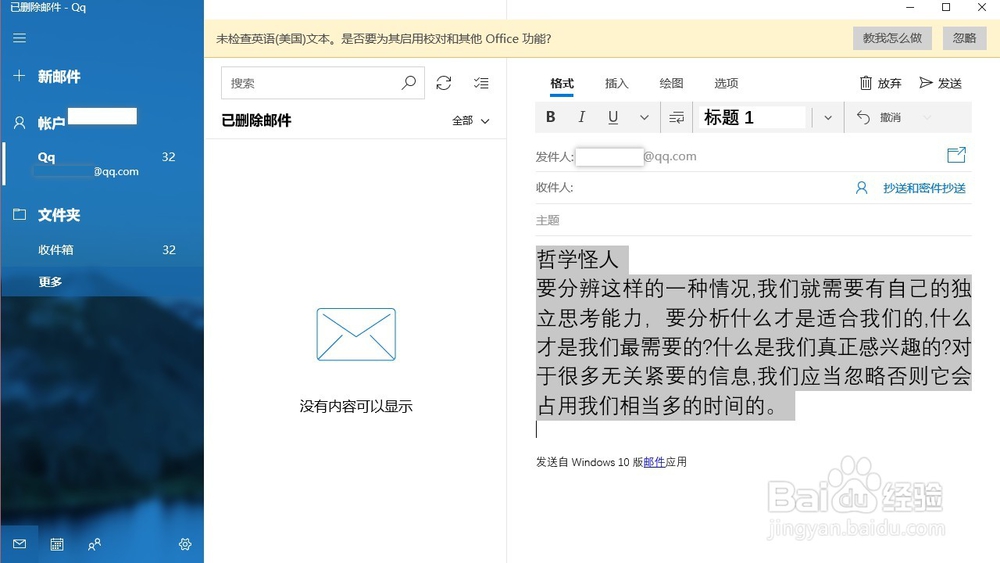1000x563 pixels.
Task: Discard the draft with 放弃
Action: 880,83
